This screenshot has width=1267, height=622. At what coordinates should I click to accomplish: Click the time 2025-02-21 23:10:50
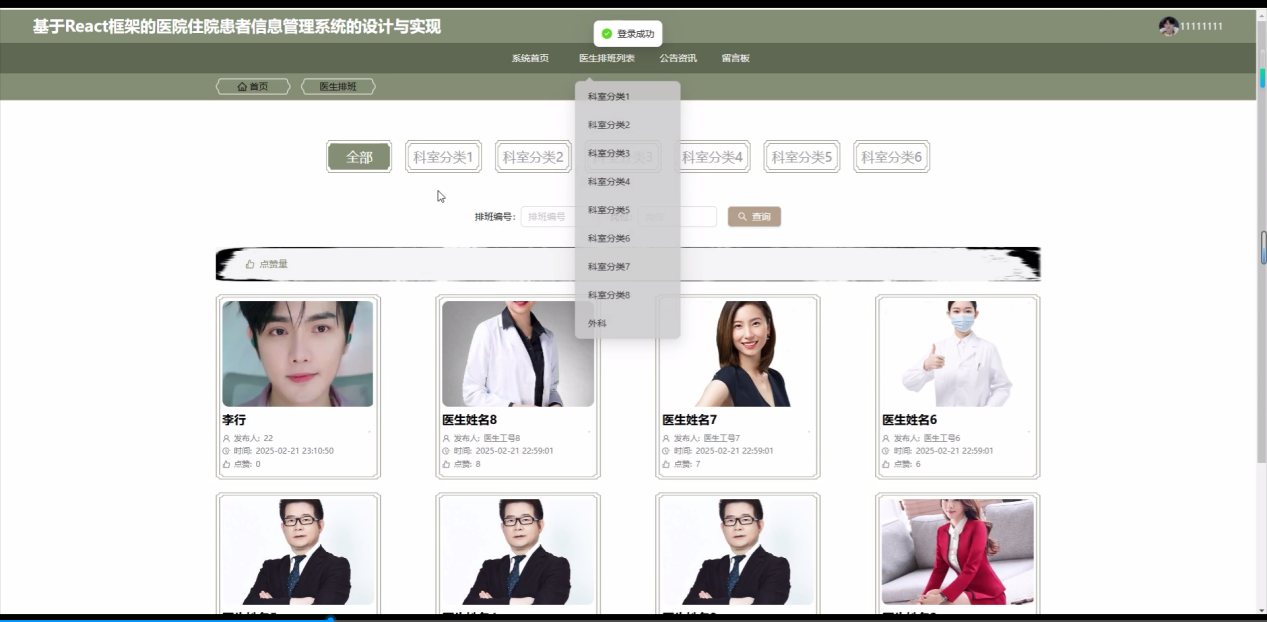point(295,451)
